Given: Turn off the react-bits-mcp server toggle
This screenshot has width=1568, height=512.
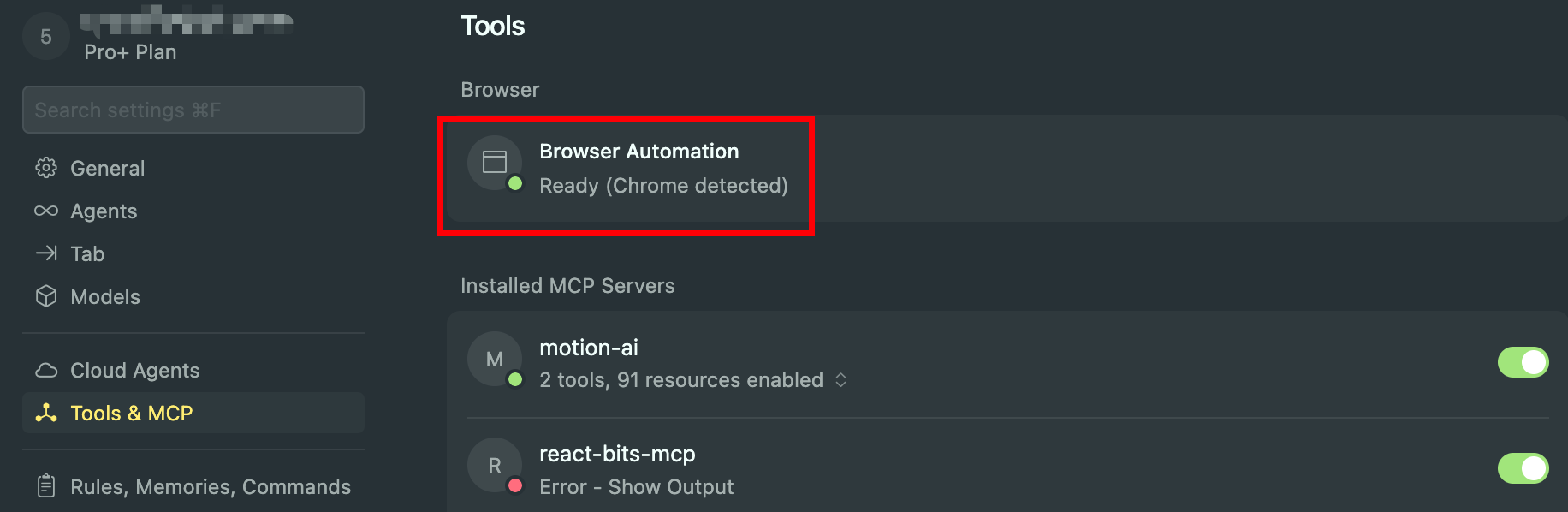Looking at the screenshot, I should click(1523, 468).
